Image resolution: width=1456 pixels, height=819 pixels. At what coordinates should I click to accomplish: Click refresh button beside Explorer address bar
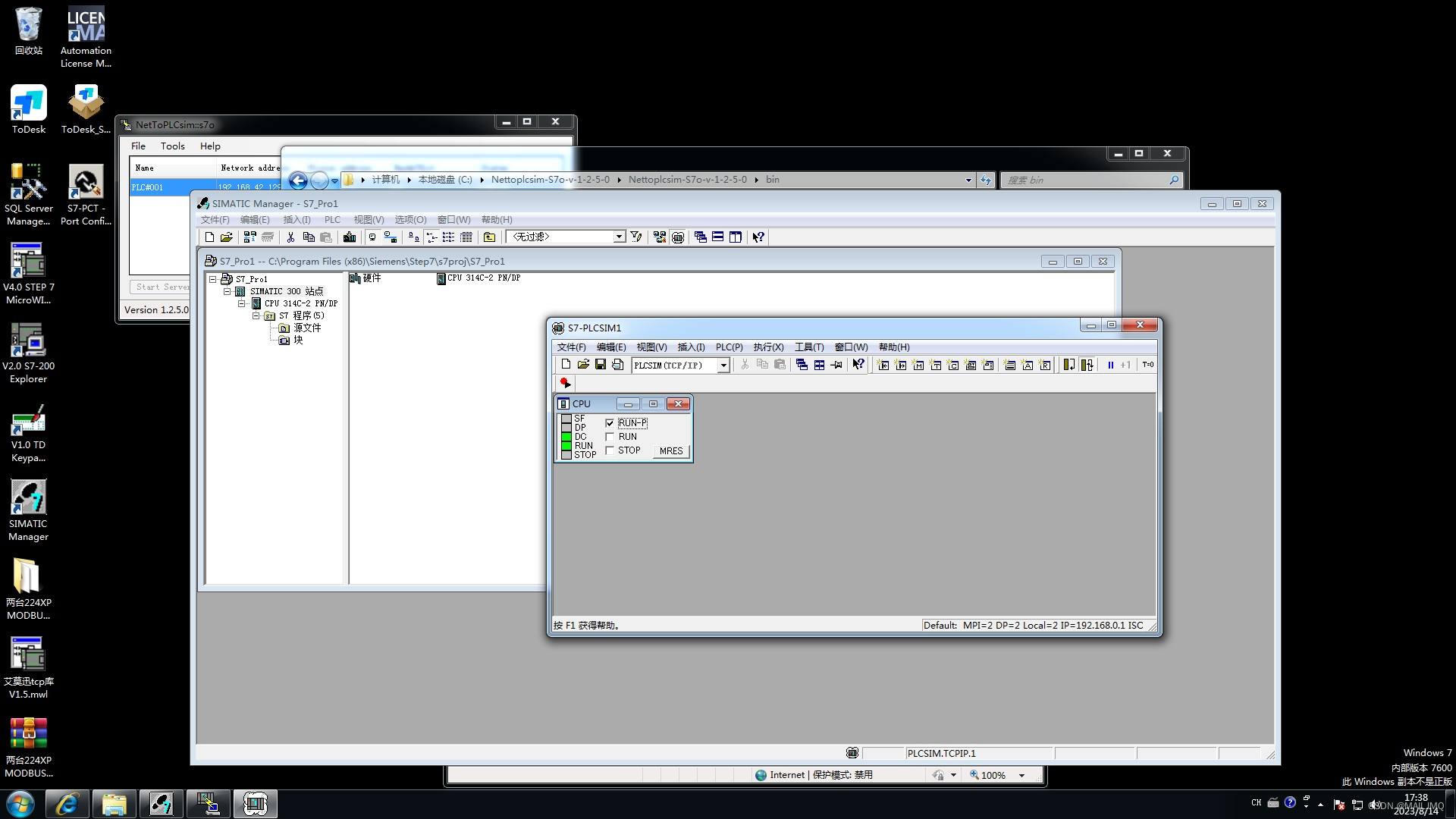[985, 180]
